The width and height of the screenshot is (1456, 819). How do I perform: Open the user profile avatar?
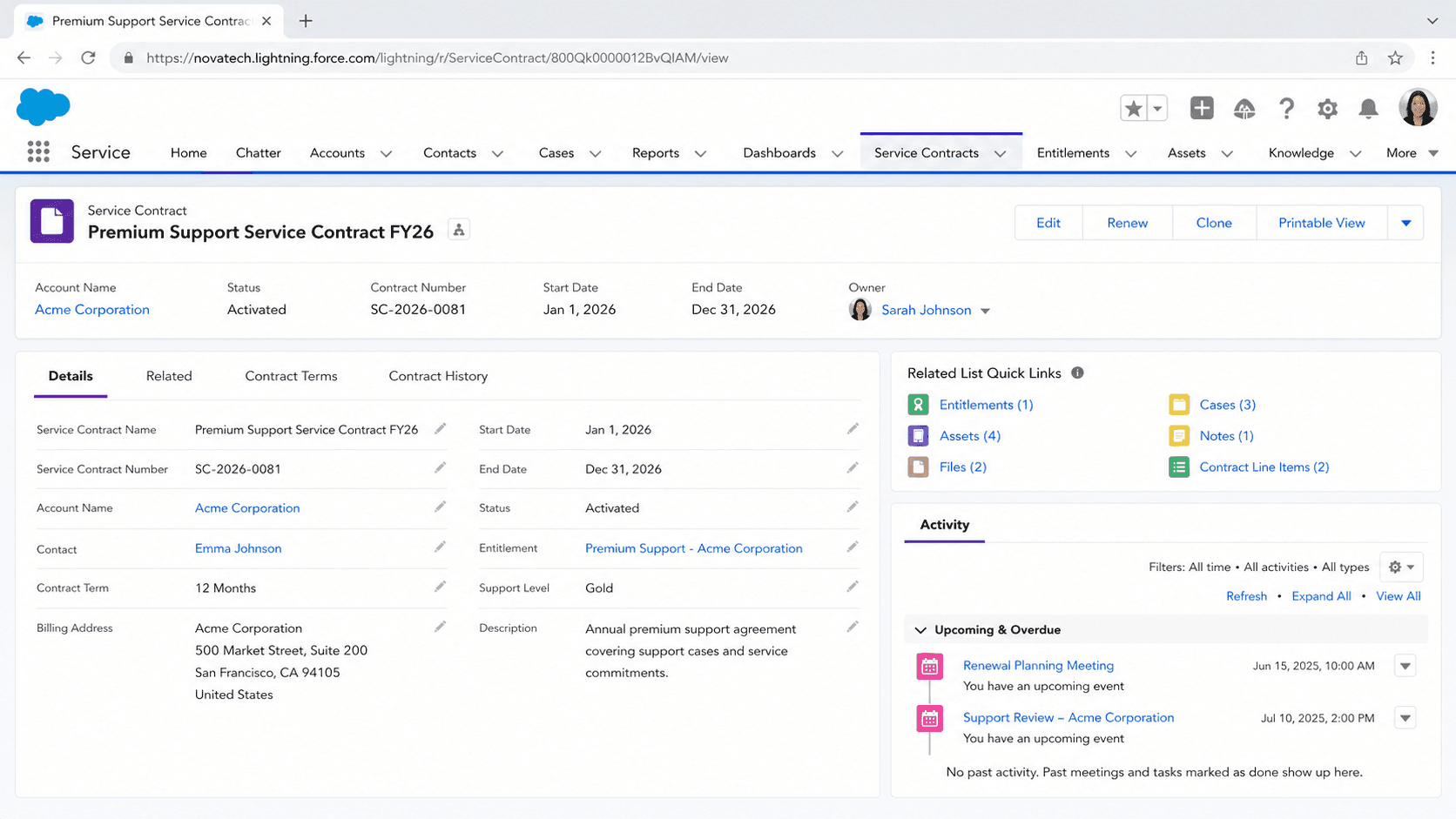pos(1417,108)
